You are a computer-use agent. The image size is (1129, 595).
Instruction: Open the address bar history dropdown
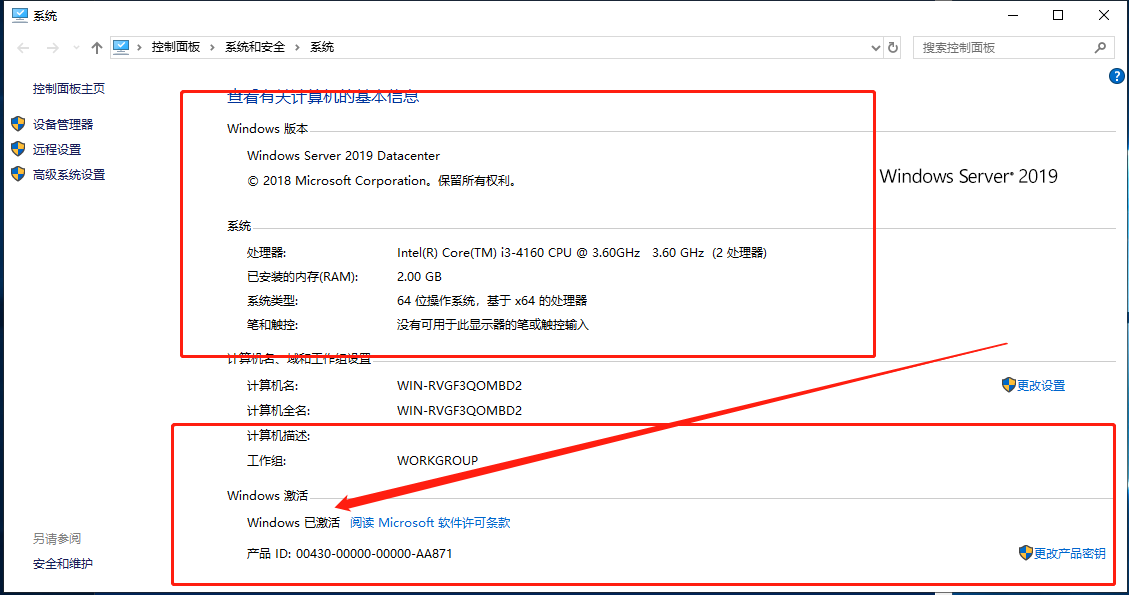876,48
